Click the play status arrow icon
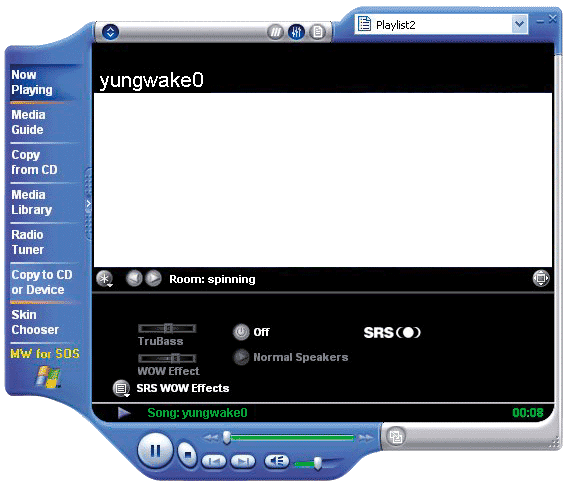Screen dimensions: 567x485 124,413
